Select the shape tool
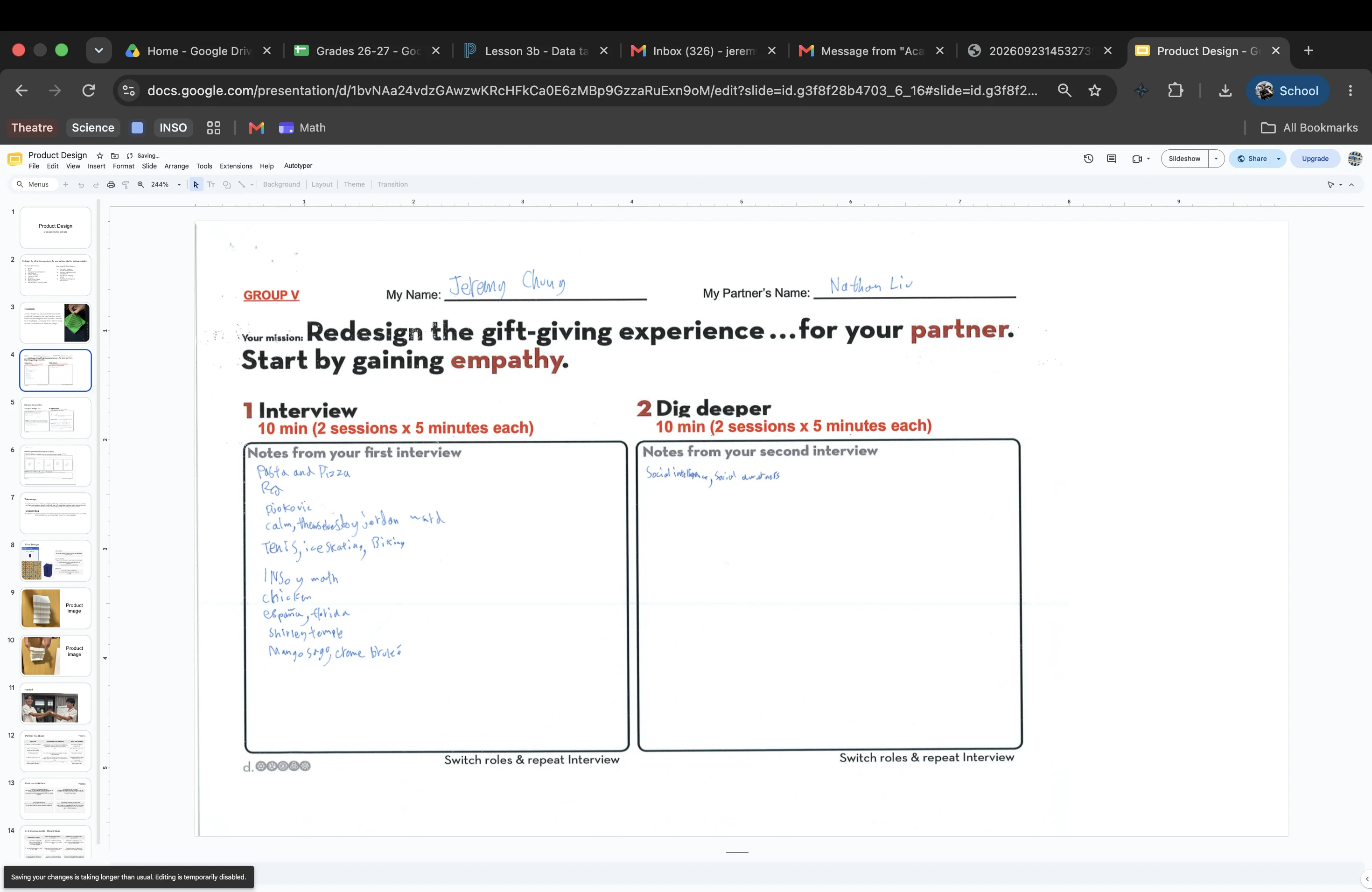Image resolution: width=1372 pixels, height=892 pixels. 226,185
